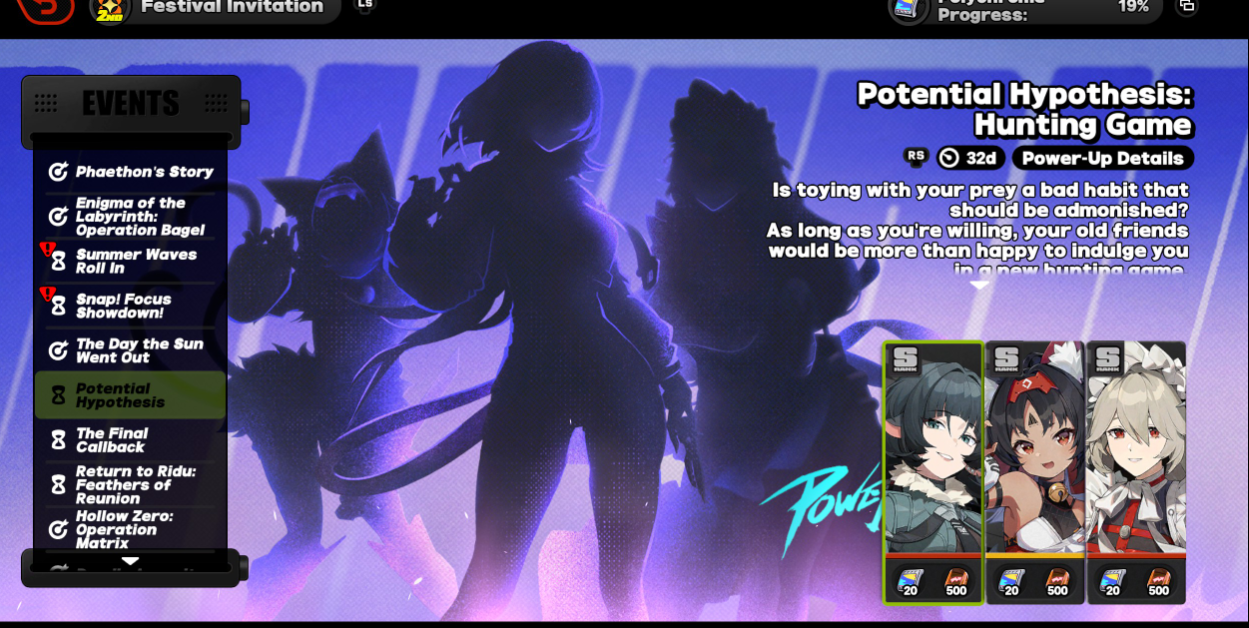Select the cat-eared agent card with bell
Screen dimensions: 1249x628
click(x=1036, y=472)
